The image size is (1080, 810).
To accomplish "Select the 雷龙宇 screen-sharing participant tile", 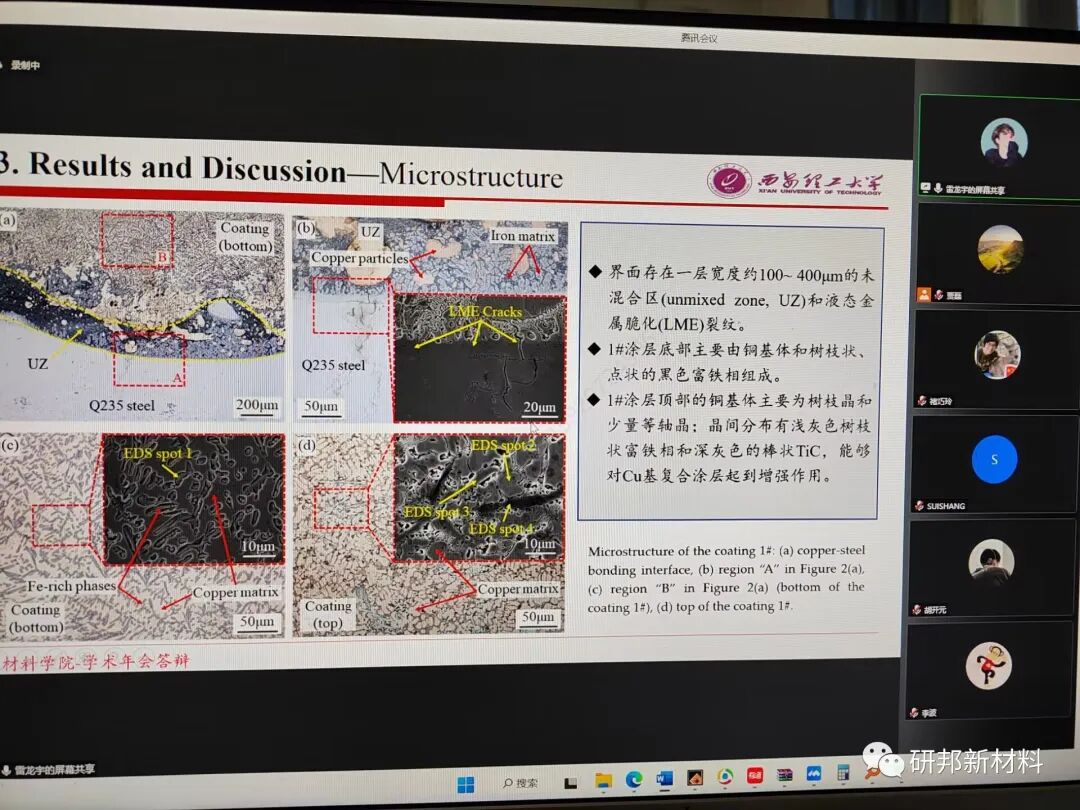I will (x=999, y=147).
